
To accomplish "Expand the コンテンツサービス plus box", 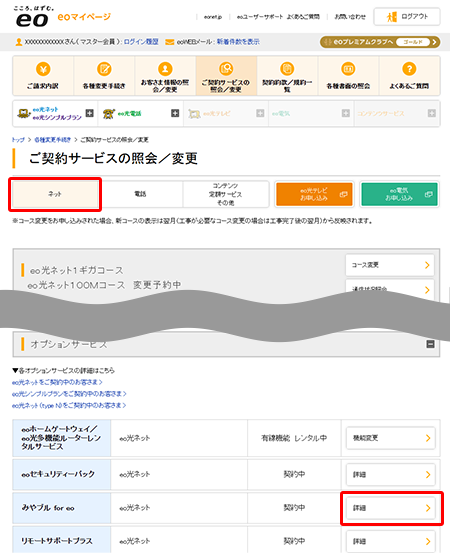I will click(431, 113).
